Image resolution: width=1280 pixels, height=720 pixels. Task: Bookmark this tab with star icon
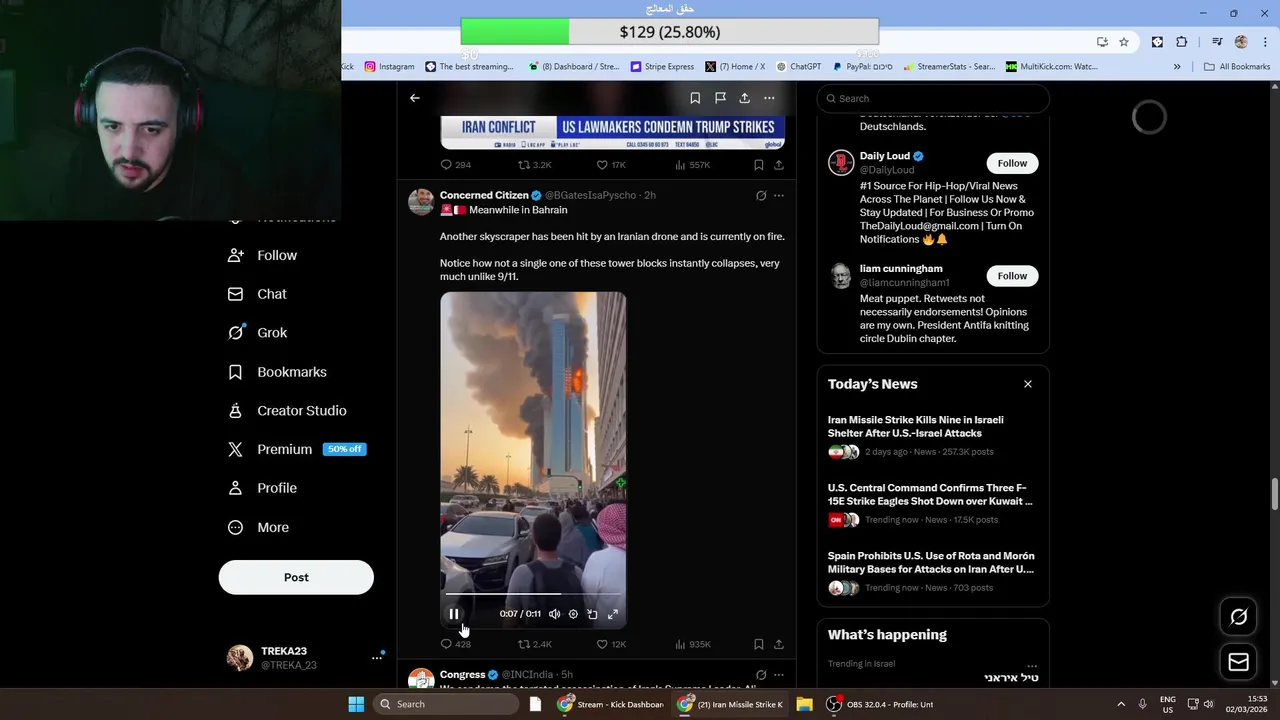[1124, 42]
